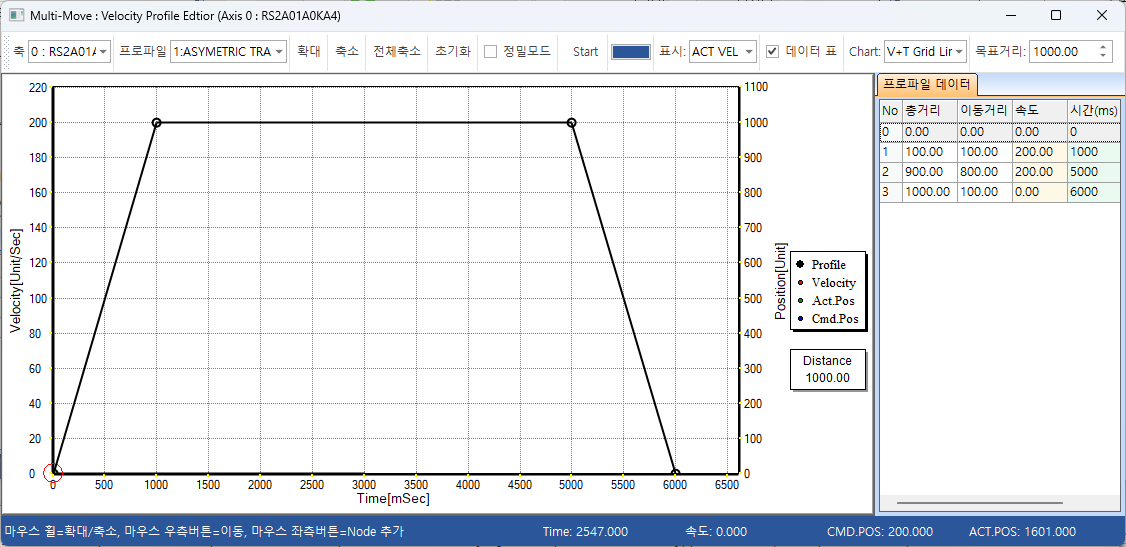Click the 확대 zoom-in button
The image size is (1126, 547).
[x=309, y=52]
